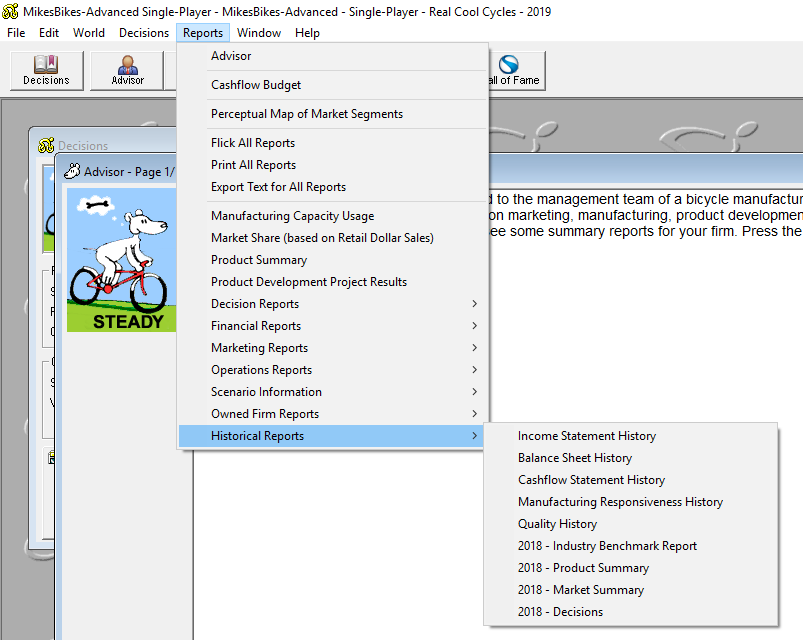Click the Advisor window dog icon
This screenshot has width=803, height=640.
[72, 172]
